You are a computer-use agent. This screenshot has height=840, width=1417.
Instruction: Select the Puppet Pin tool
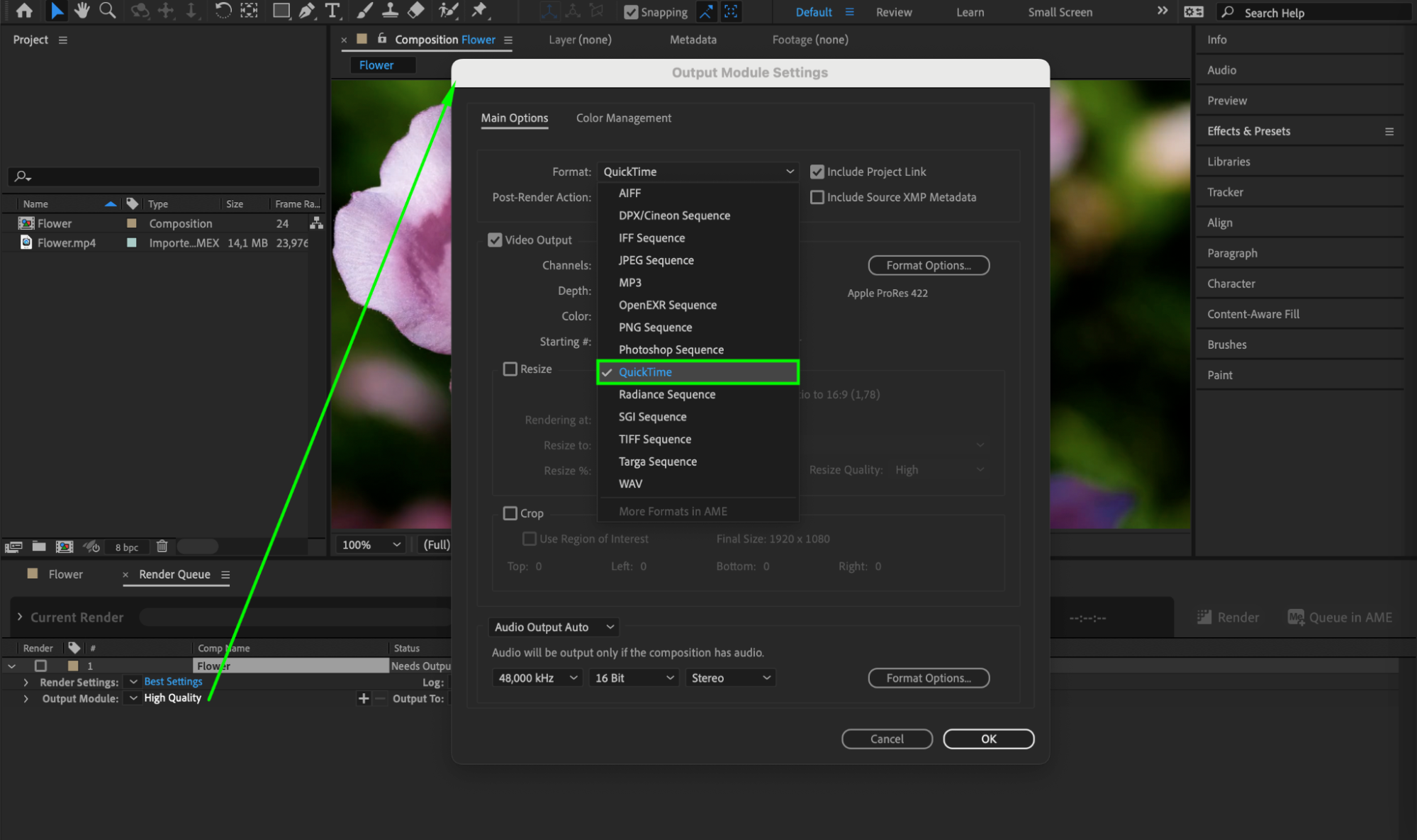480,11
